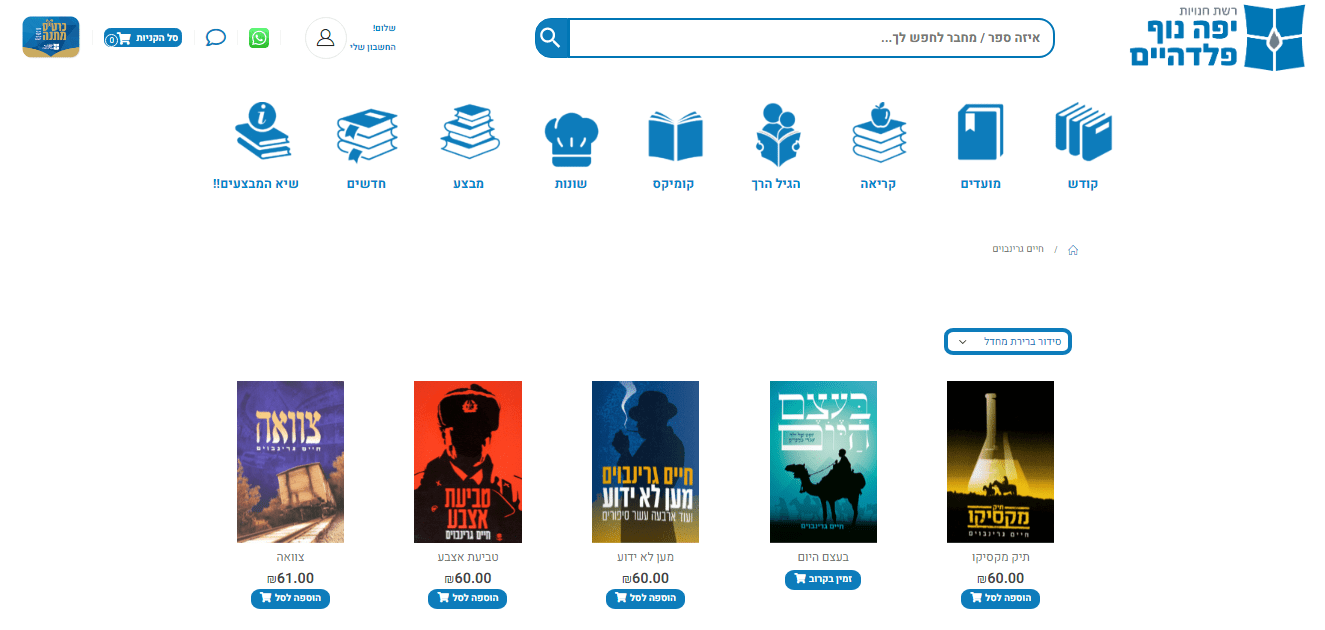Add תיק מקסיקו to the cart
1325x630 pixels.
pyautogui.click(x=1000, y=599)
